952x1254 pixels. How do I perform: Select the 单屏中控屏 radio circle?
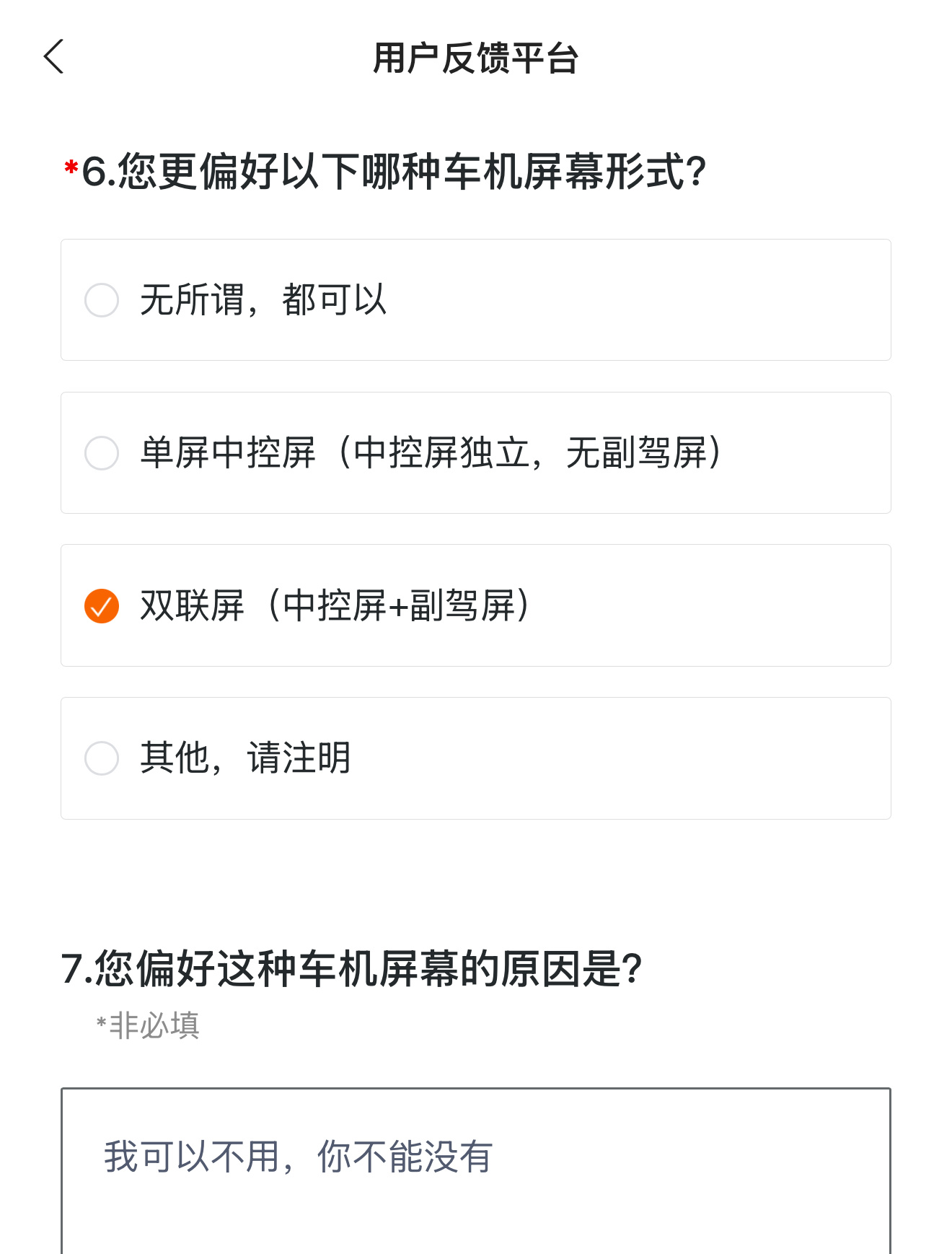[x=102, y=453]
